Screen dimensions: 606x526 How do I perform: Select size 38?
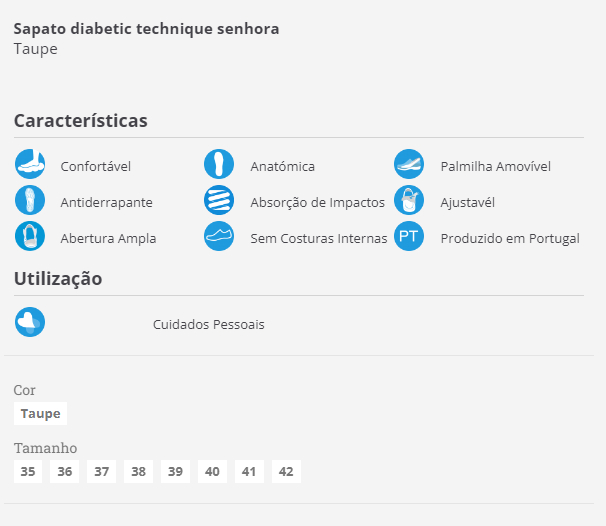pyautogui.click(x=138, y=472)
